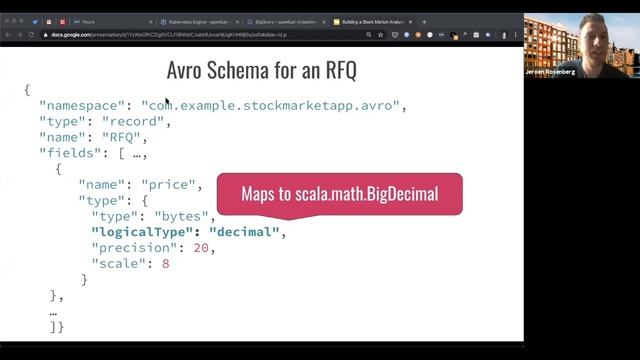
Task: Open the Chrome three-dot menu
Action: point(516,35)
